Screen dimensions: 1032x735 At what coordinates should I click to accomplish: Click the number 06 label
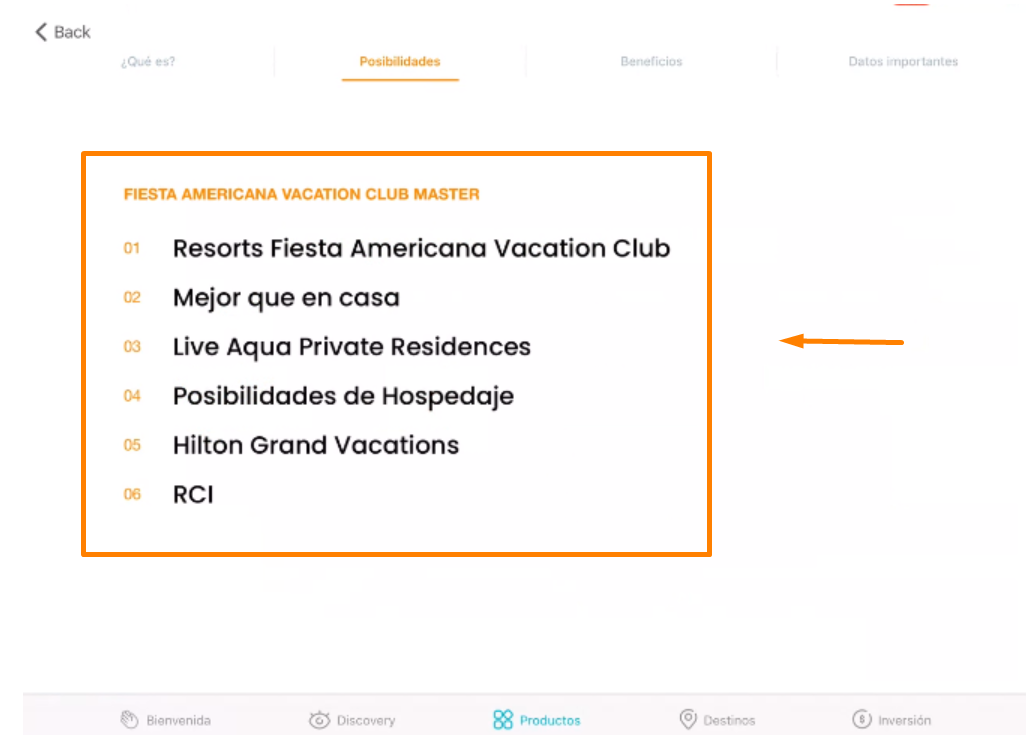[x=132, y=494]
